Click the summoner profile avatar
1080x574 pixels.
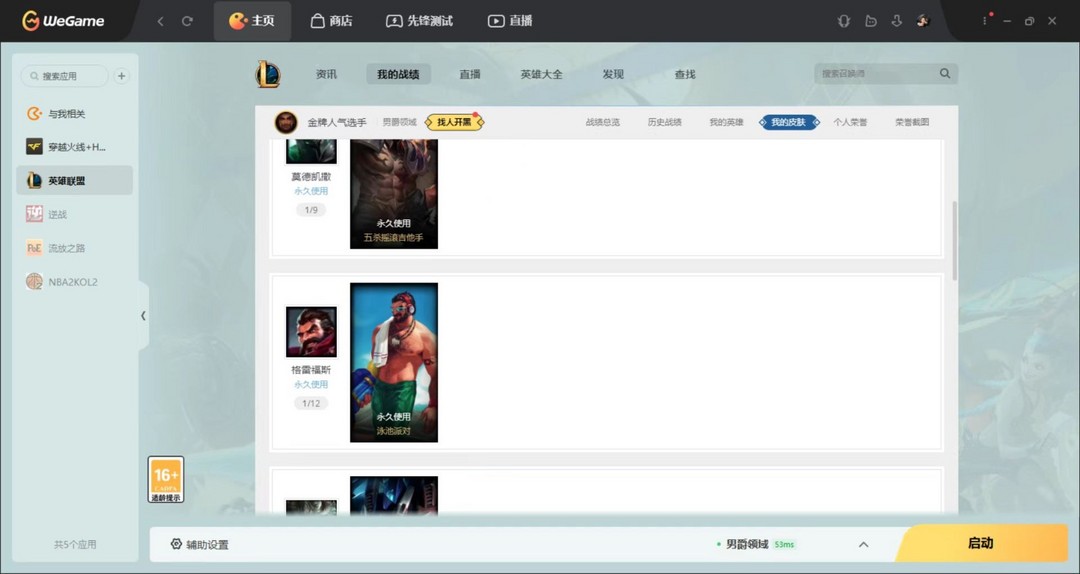(286, 122)
